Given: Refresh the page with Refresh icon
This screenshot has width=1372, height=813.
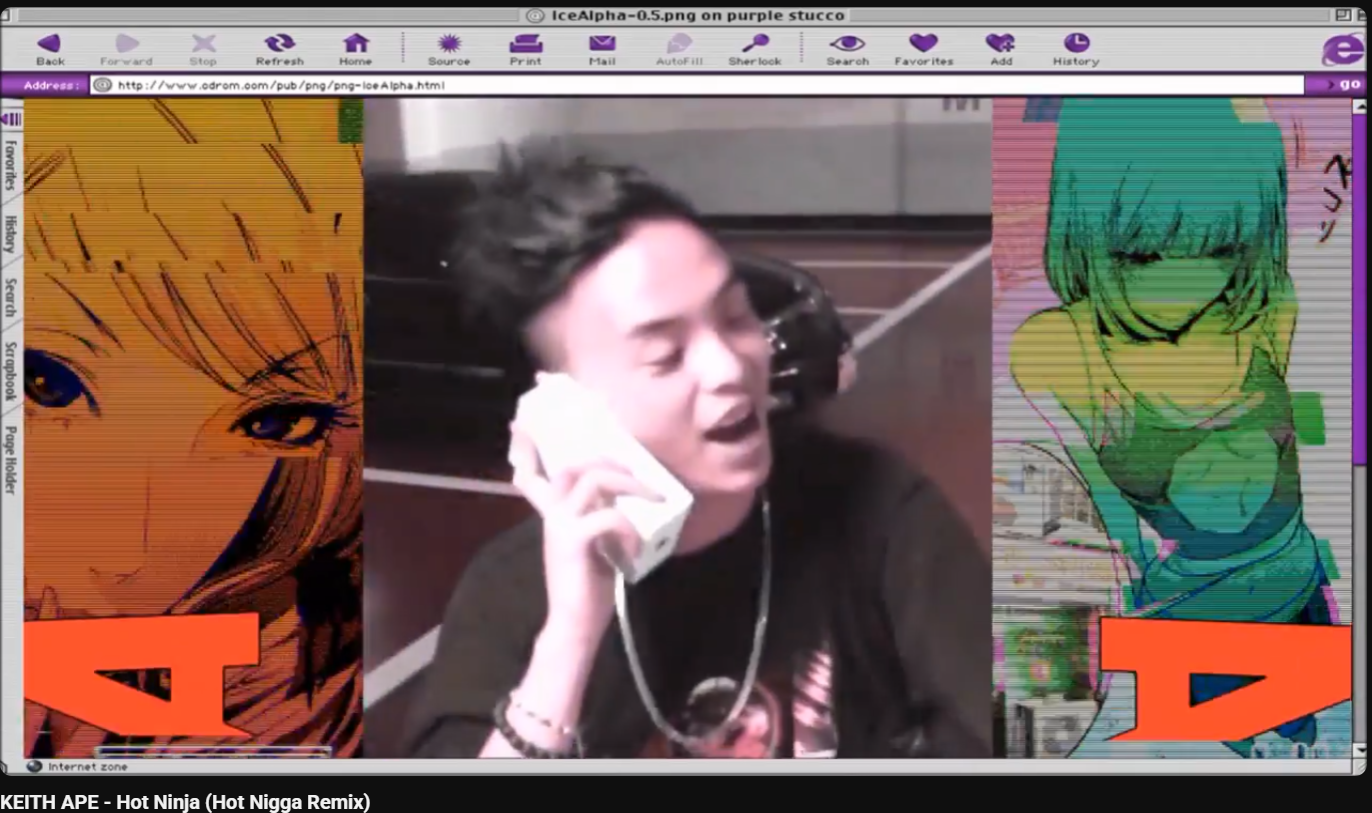Looking at the screenshot, I should 280,43.
